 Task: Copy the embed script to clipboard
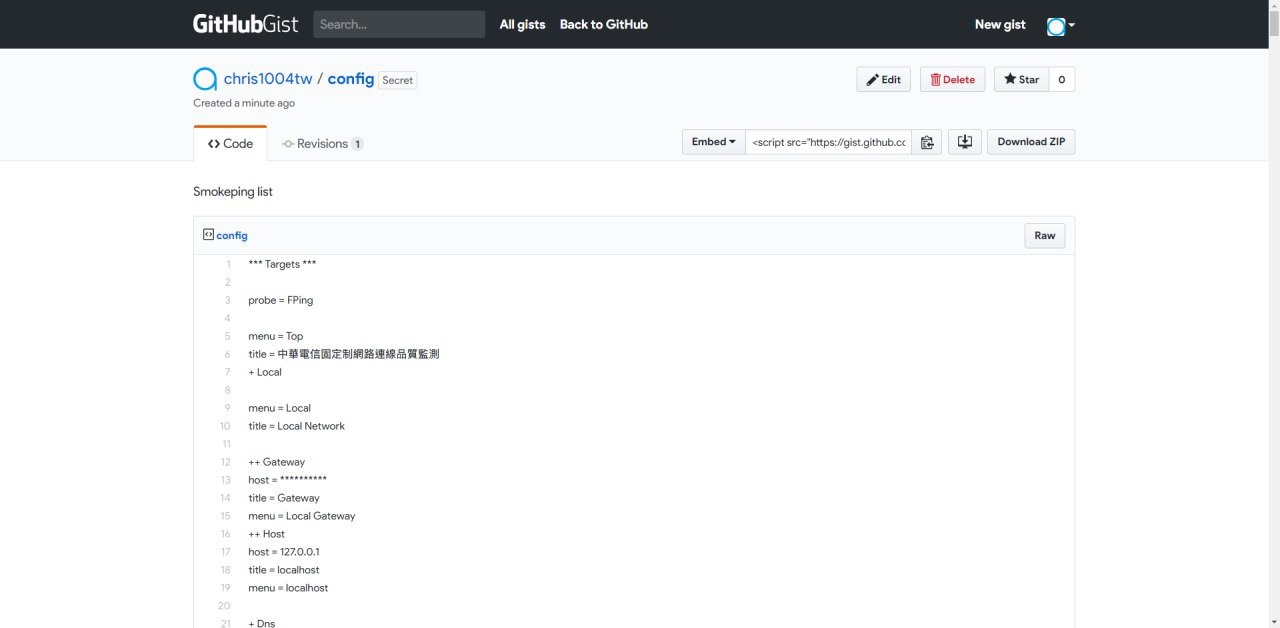927,142
